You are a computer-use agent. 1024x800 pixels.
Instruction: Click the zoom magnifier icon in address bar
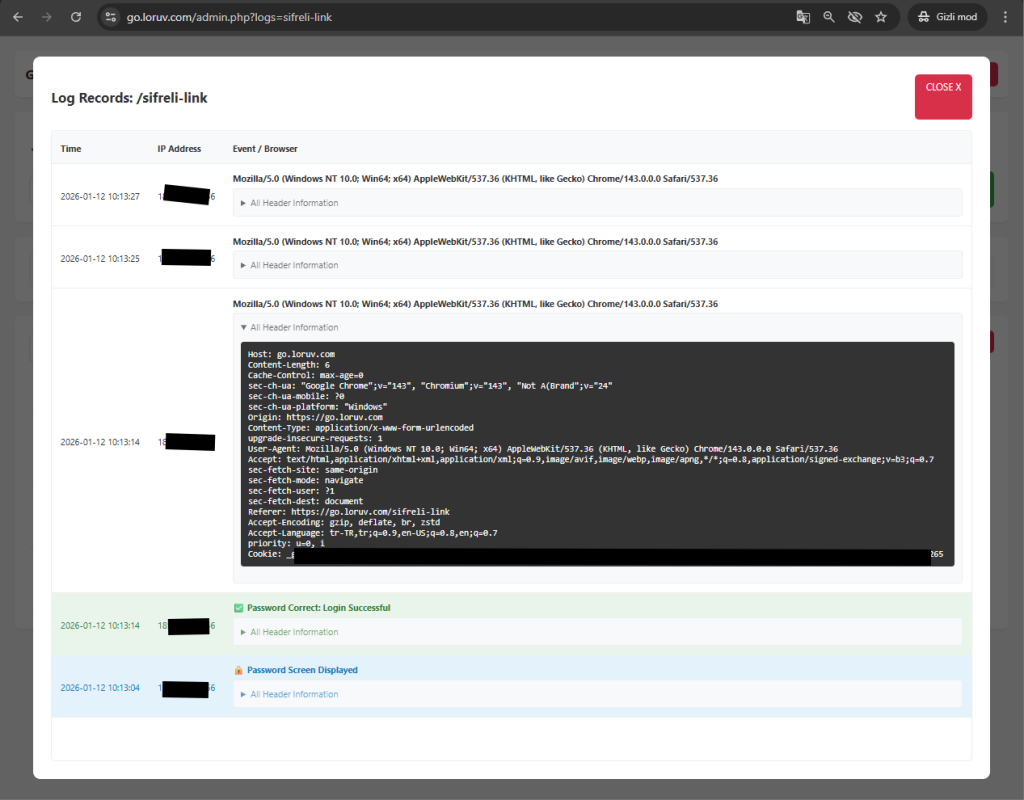pos(828,17)
